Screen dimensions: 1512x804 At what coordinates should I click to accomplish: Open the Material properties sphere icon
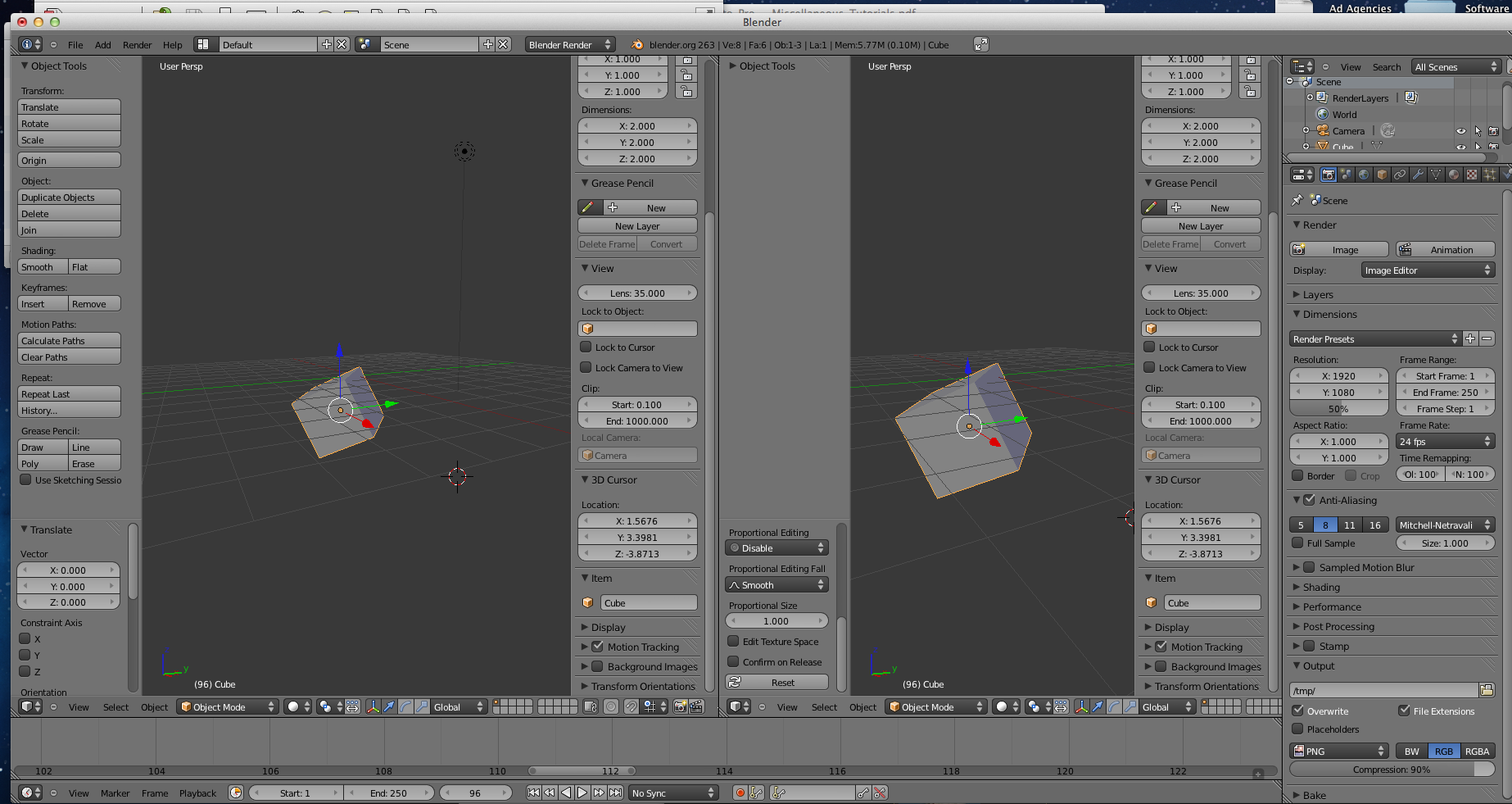point(1454,175)
